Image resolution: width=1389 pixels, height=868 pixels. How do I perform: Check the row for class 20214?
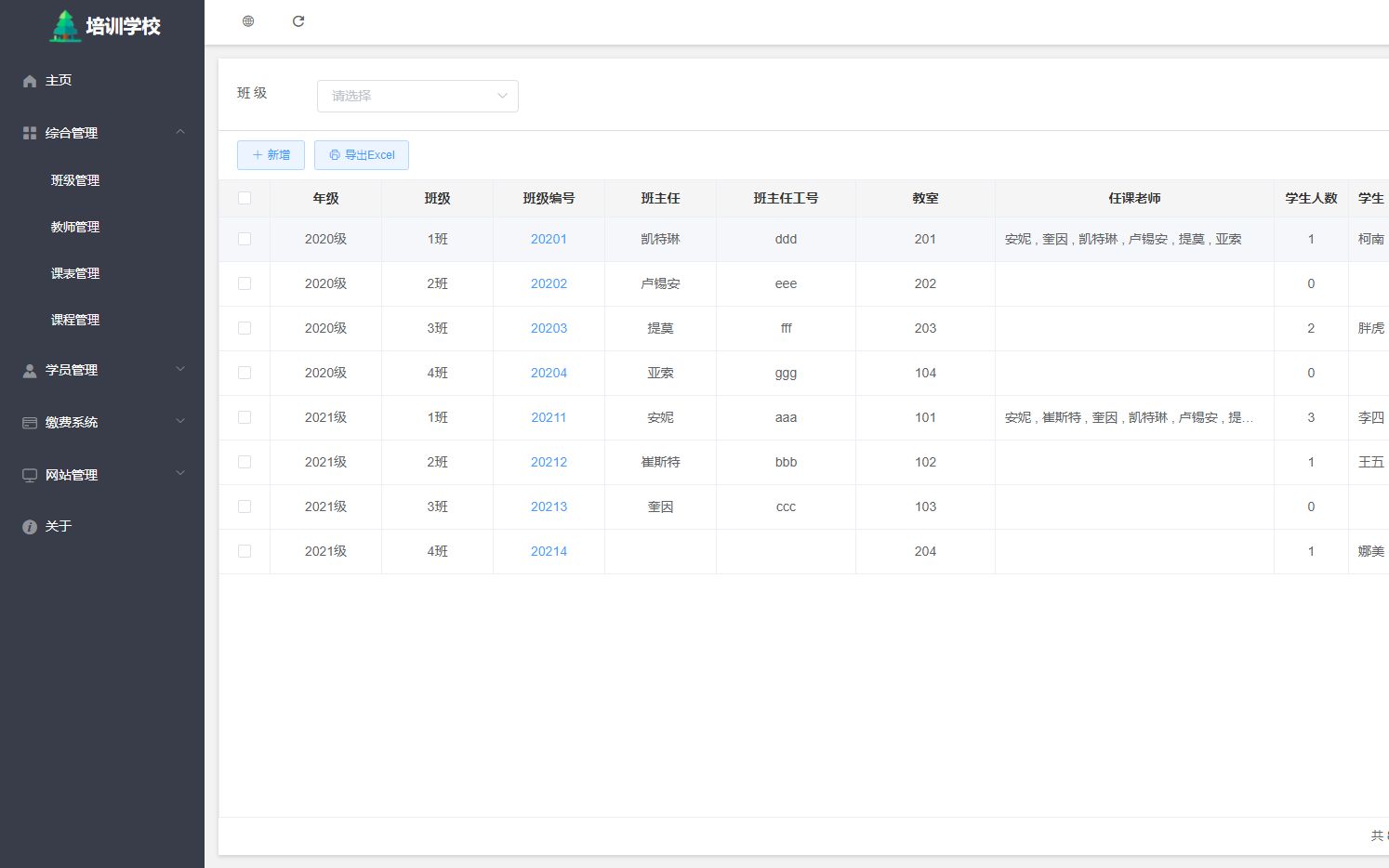coord(245,551)
